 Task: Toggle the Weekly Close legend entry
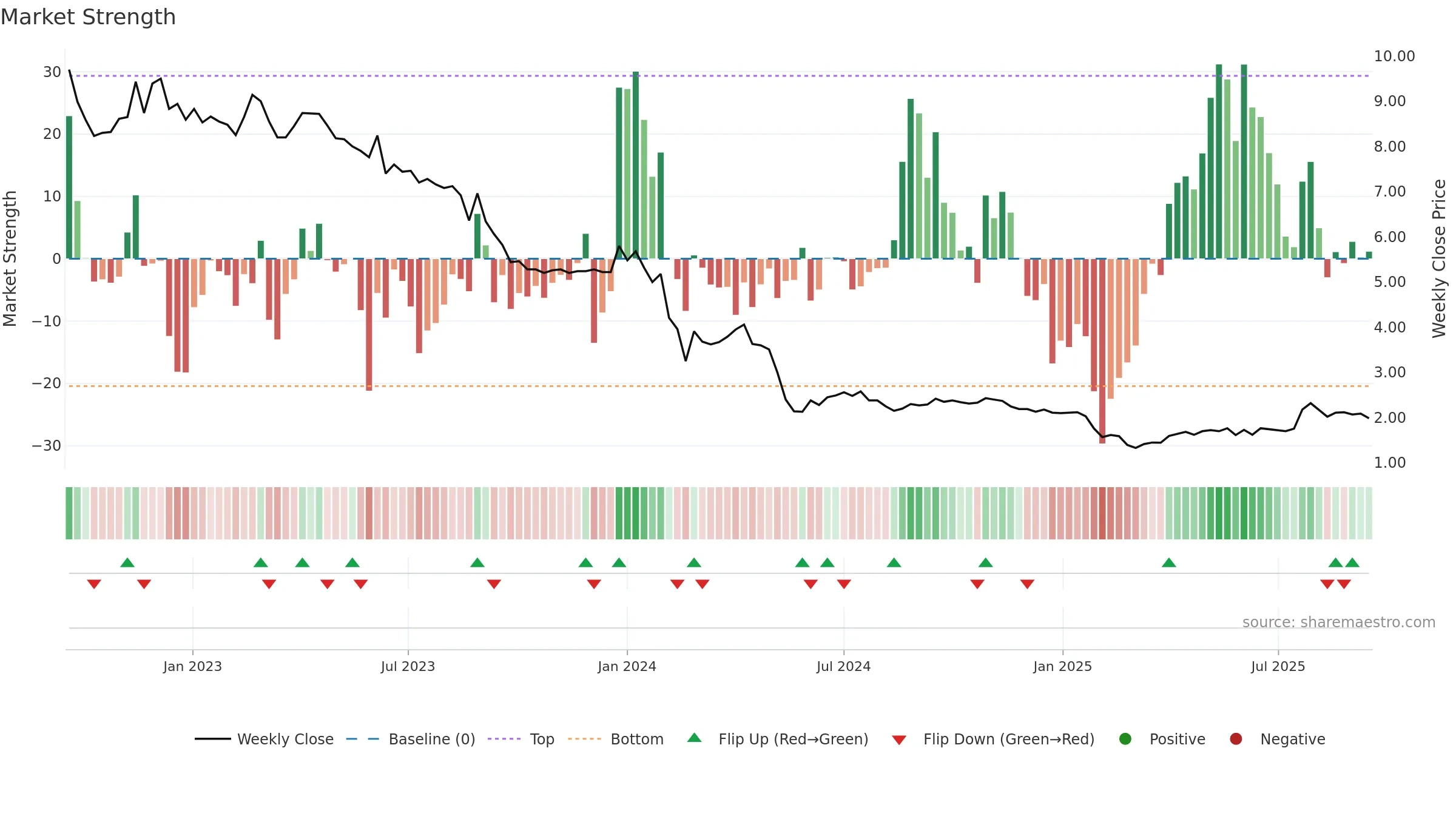coord(264,739)
